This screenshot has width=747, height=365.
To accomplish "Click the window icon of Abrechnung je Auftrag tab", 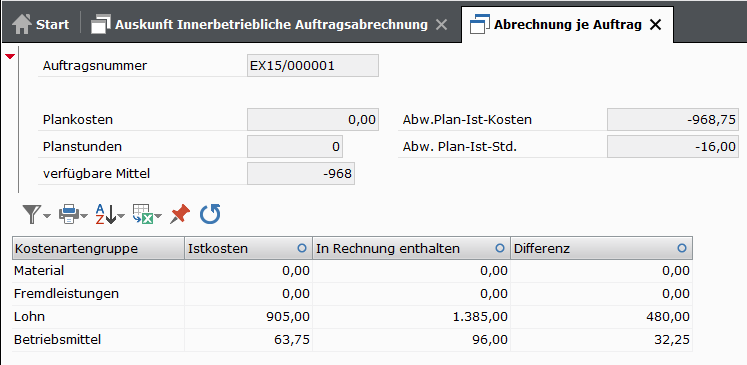I will (479, 24).
